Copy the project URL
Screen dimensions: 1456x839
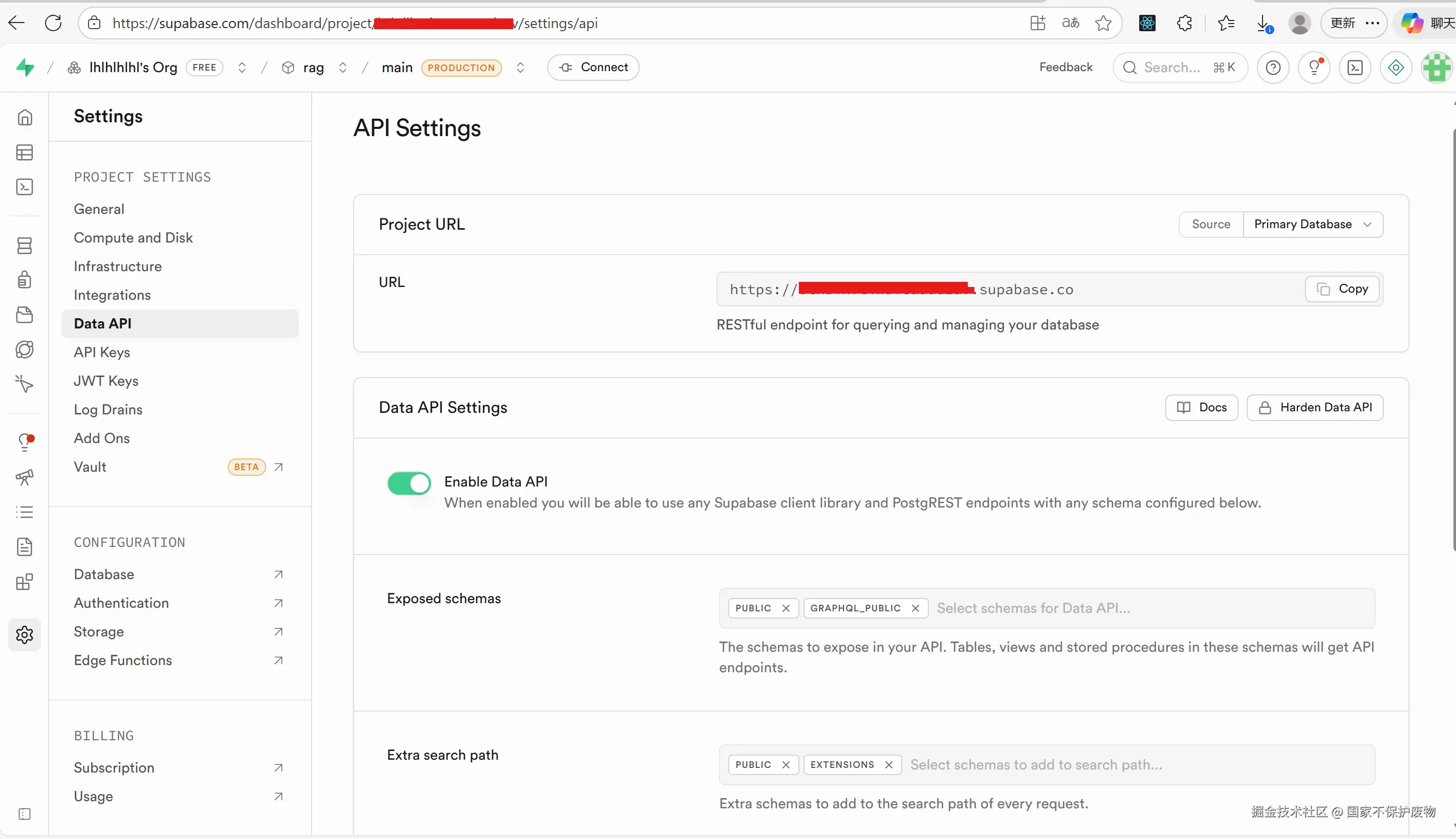click(1342, 289)
